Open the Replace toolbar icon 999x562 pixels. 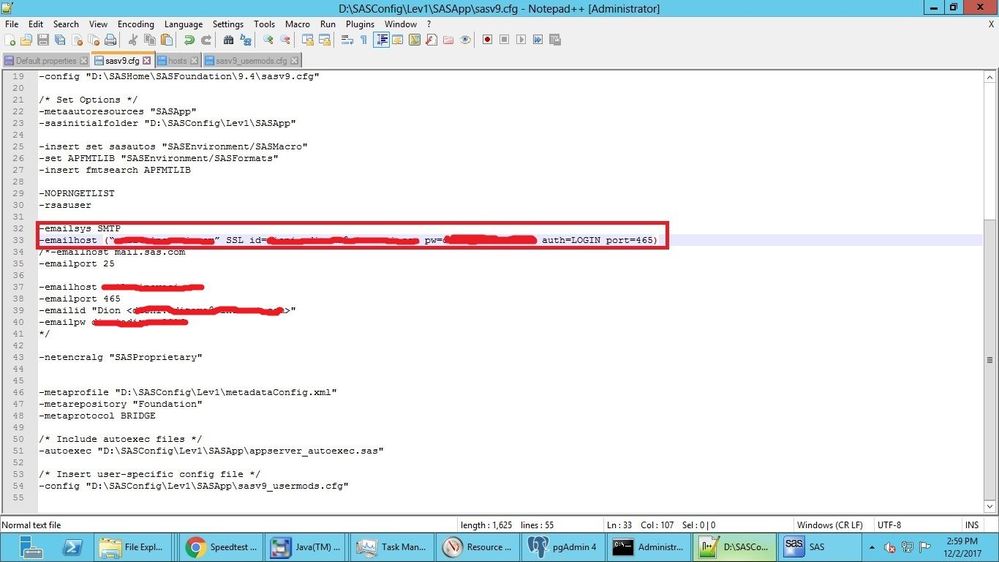click(x=245, y=40)
